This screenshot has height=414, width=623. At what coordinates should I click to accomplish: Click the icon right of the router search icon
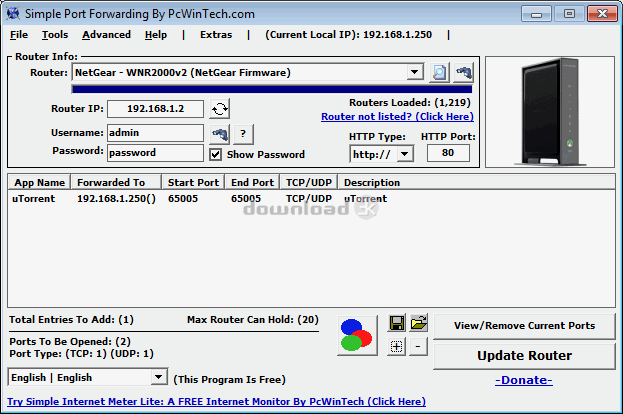(x=463, y=72)
